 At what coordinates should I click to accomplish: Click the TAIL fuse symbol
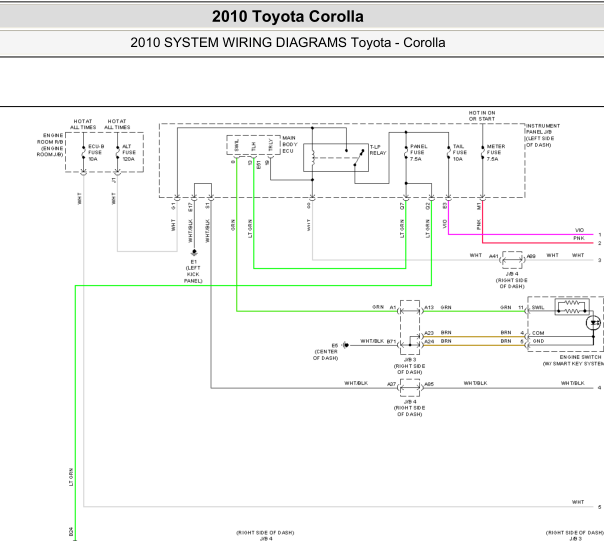pos(448,152)
